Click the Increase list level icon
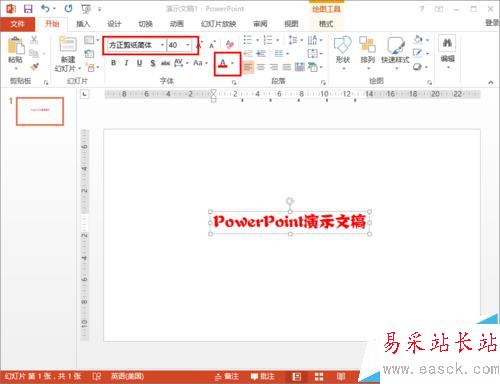 click(x=261, y=53)
